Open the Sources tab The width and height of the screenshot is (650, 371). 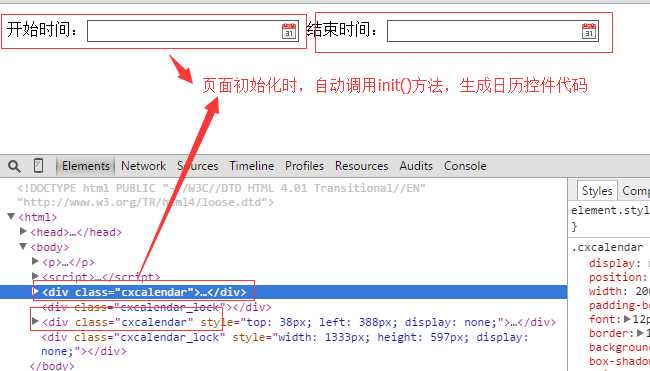198,166
